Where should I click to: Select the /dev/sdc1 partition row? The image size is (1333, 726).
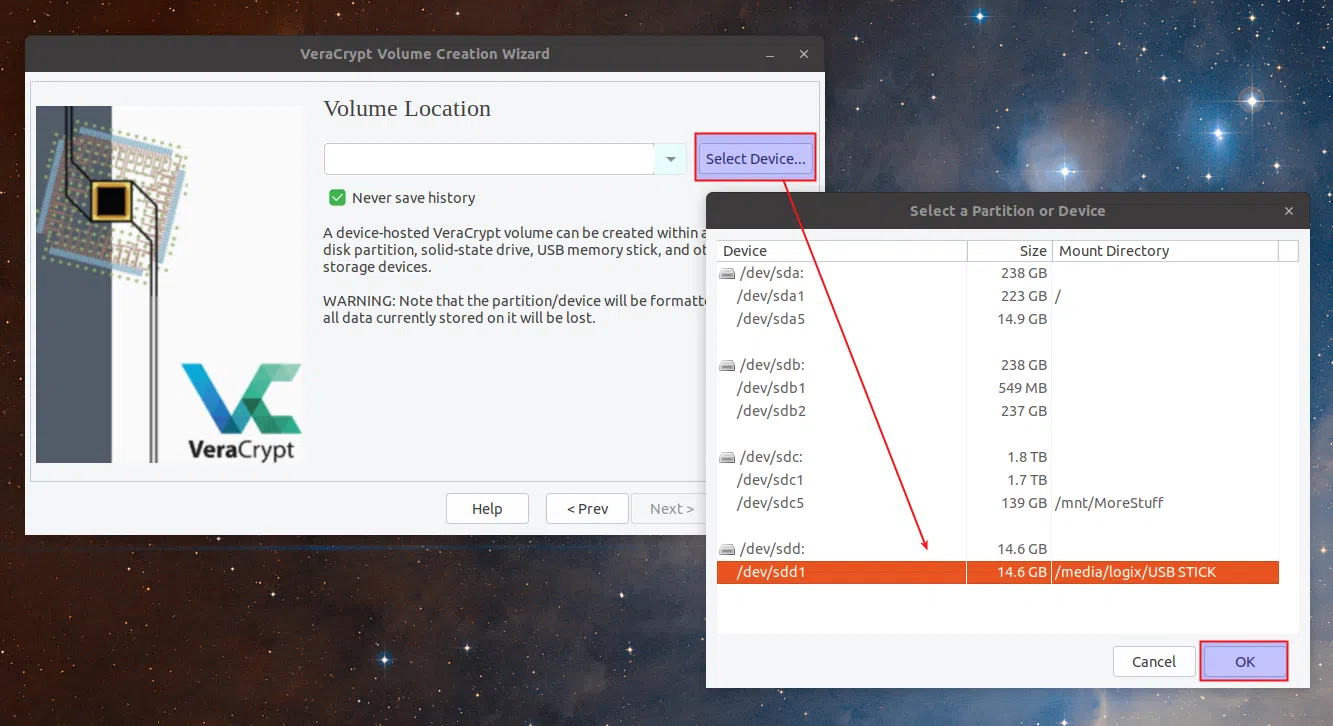point(998,480)
